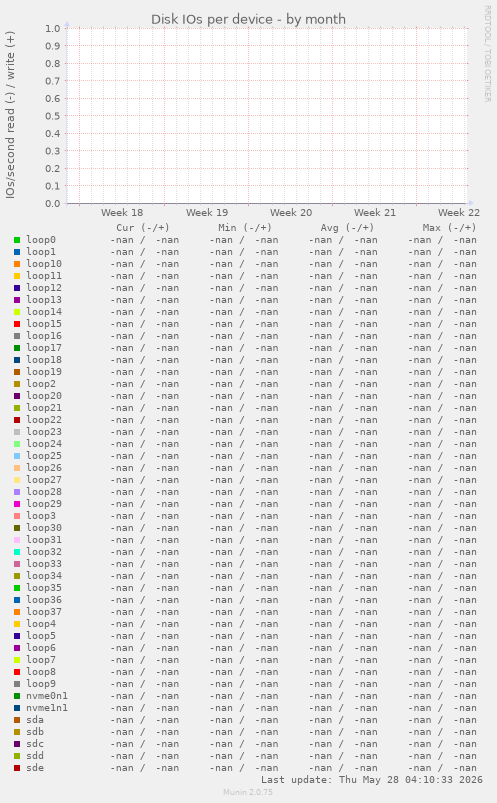Click the Week 22 axis label

[459, 213]
